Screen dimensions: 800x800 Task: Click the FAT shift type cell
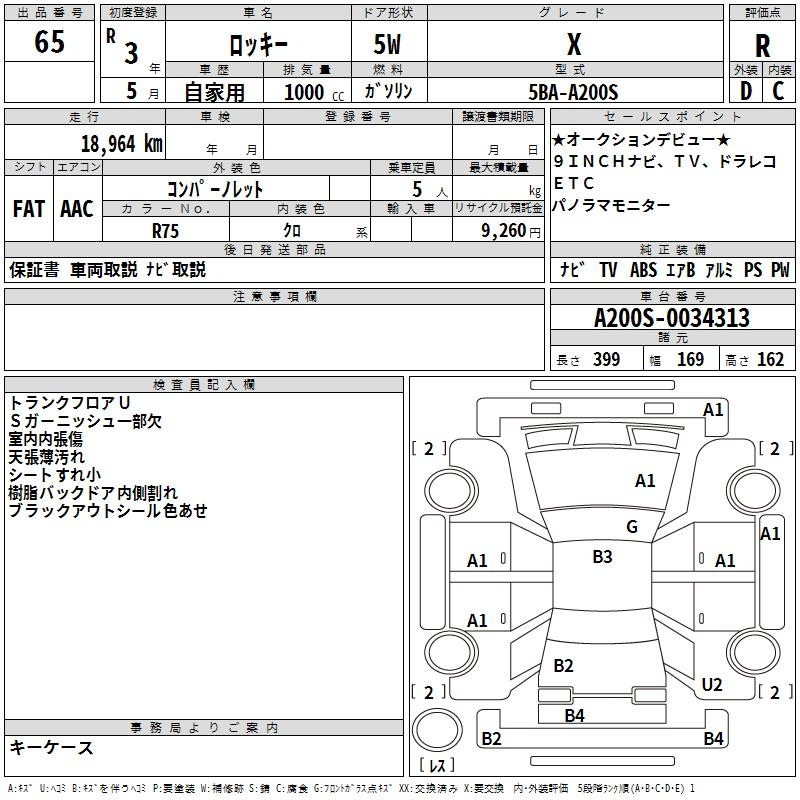(x=29, y=209)
